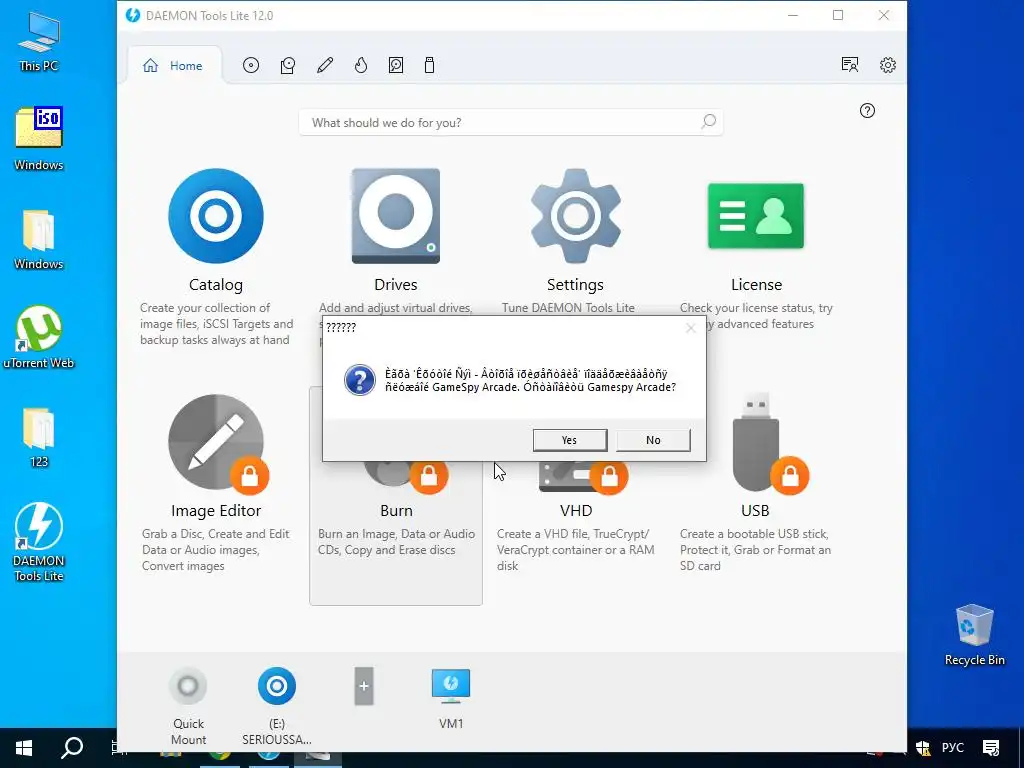Open the flame Burn toolbar icon
1024x768 pixels.
[361, 65]
